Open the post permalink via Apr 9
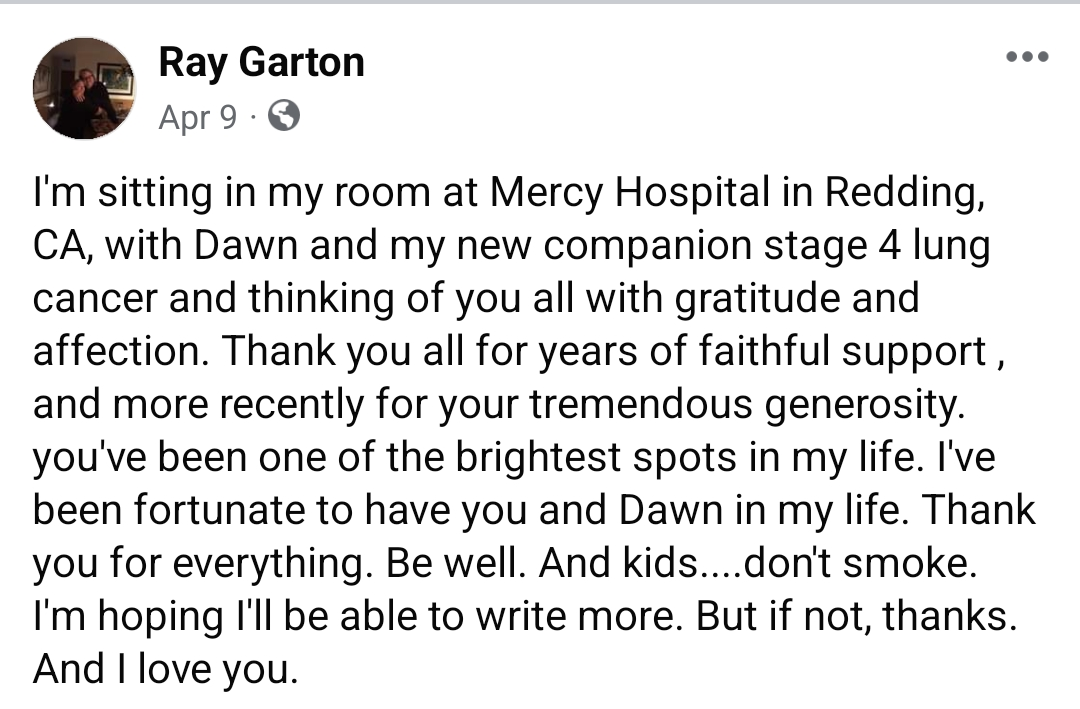Viewport: 1080px width, 709px height. 196,117
